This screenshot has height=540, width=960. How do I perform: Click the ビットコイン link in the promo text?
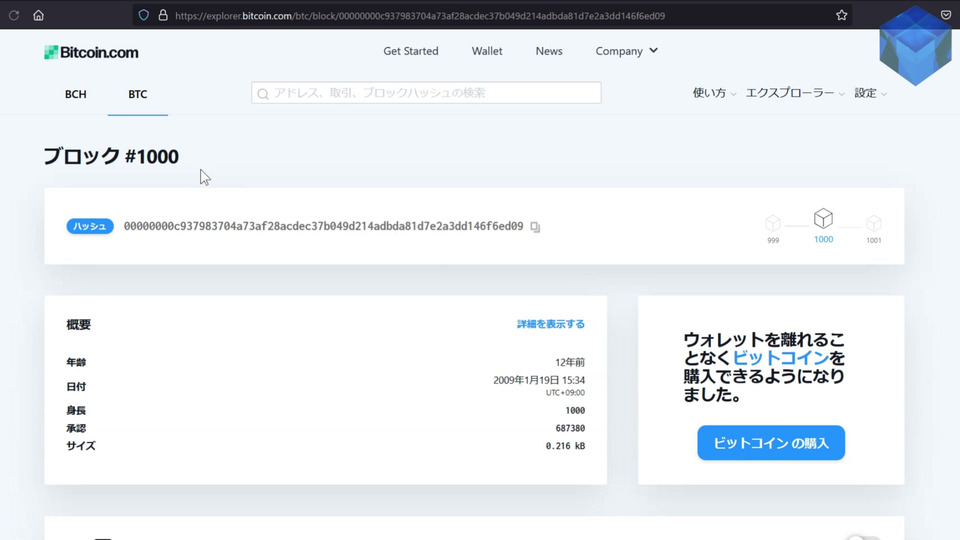(x=781, y=358)
